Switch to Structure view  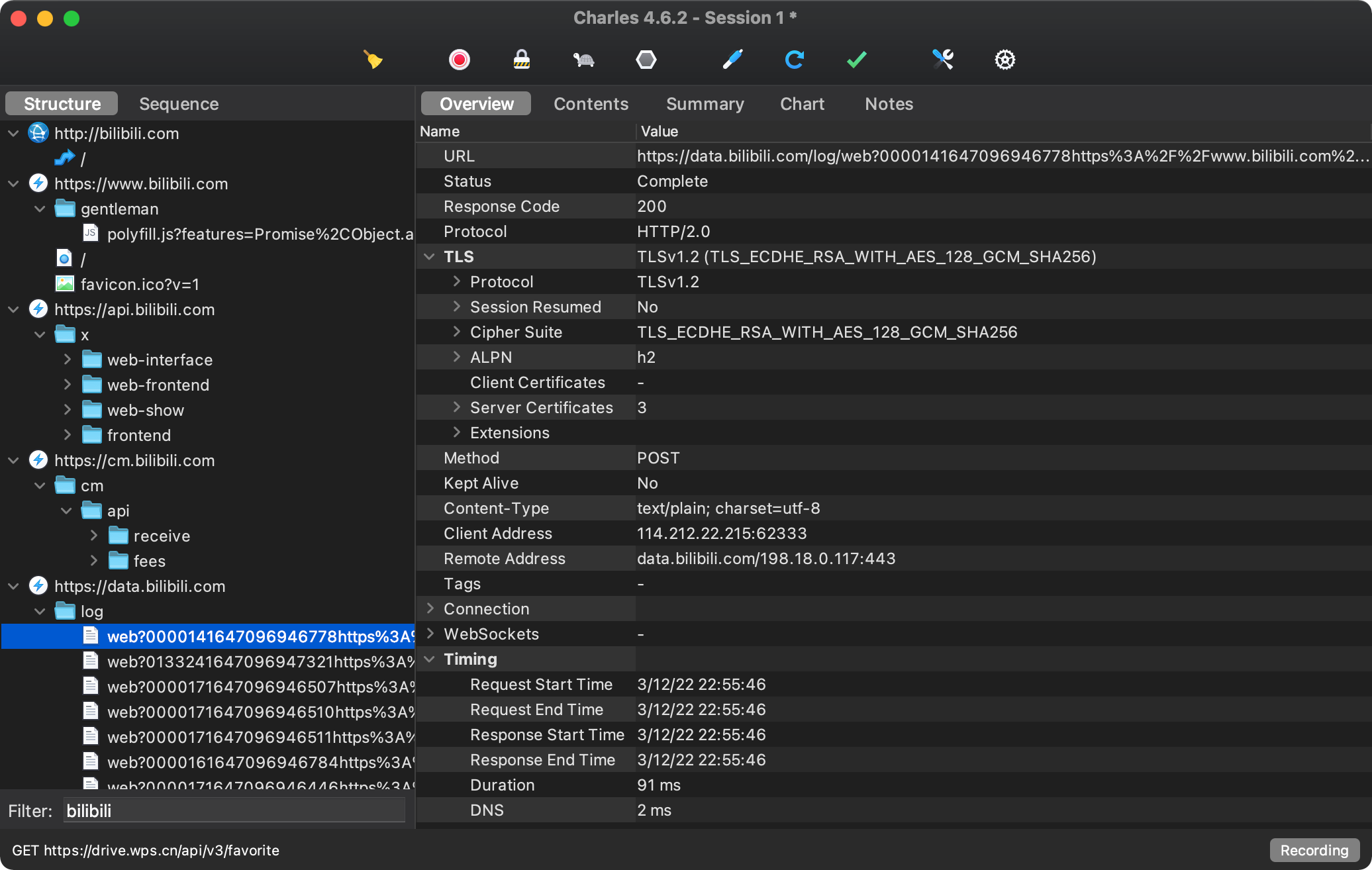click(x=62, y=104)
